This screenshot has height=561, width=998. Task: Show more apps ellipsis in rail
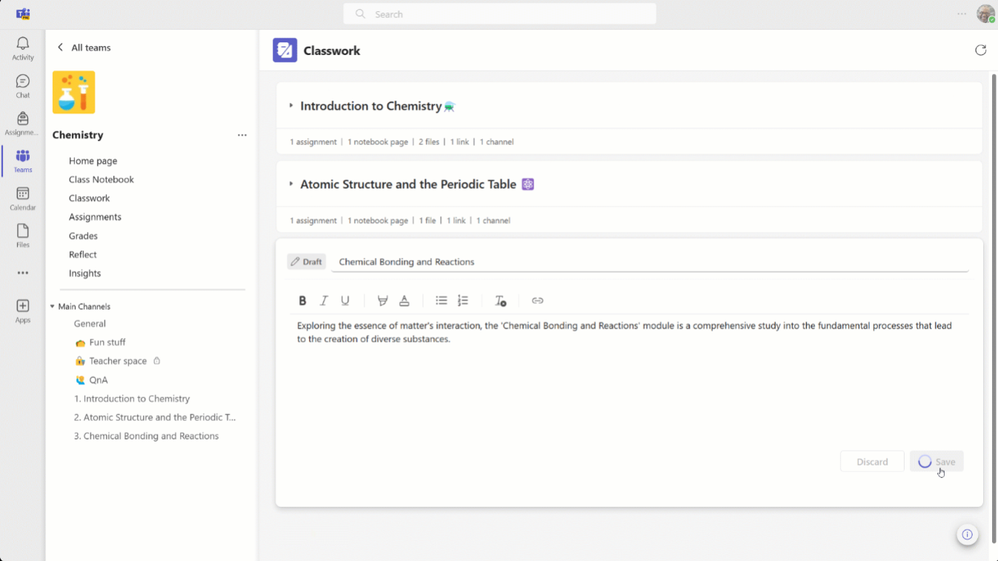click(22, 273)
